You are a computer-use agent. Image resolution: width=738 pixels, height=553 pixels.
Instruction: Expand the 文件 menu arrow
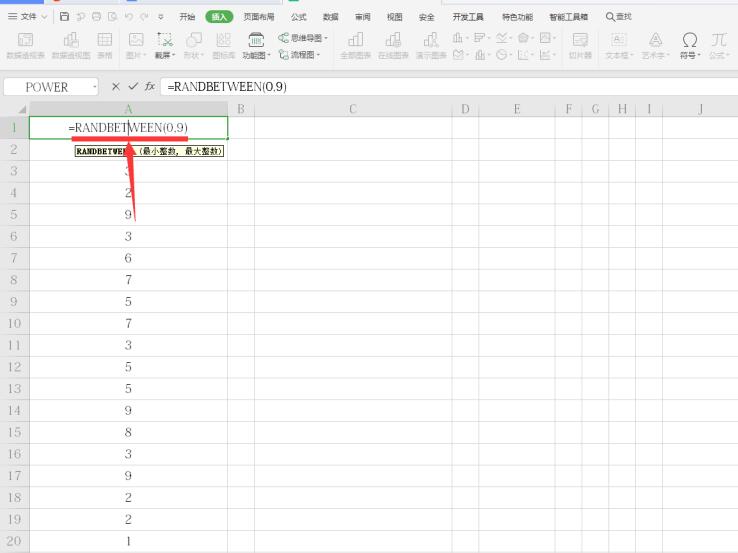[44, 17]
